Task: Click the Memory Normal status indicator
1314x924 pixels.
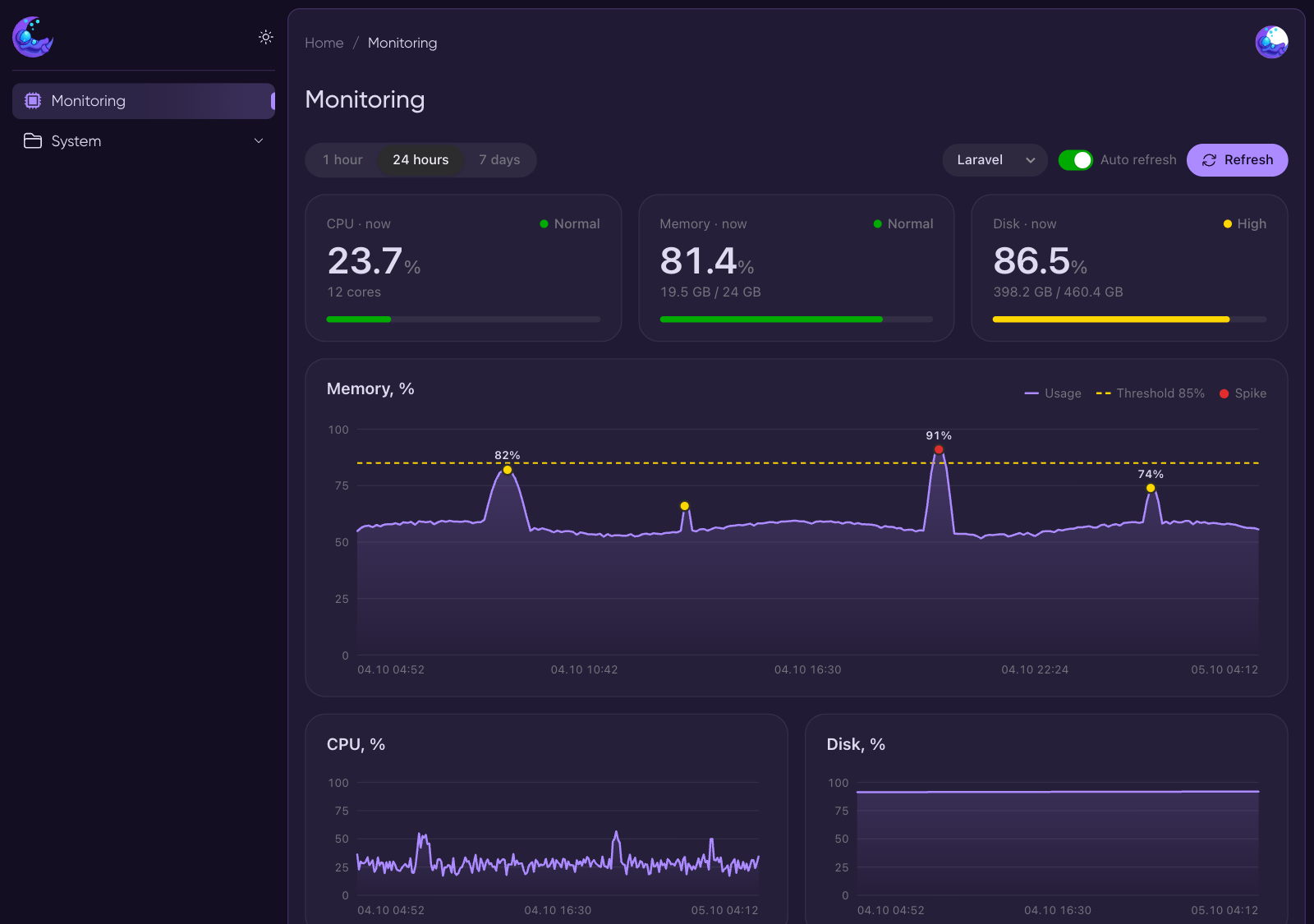Action: point(903,224)
